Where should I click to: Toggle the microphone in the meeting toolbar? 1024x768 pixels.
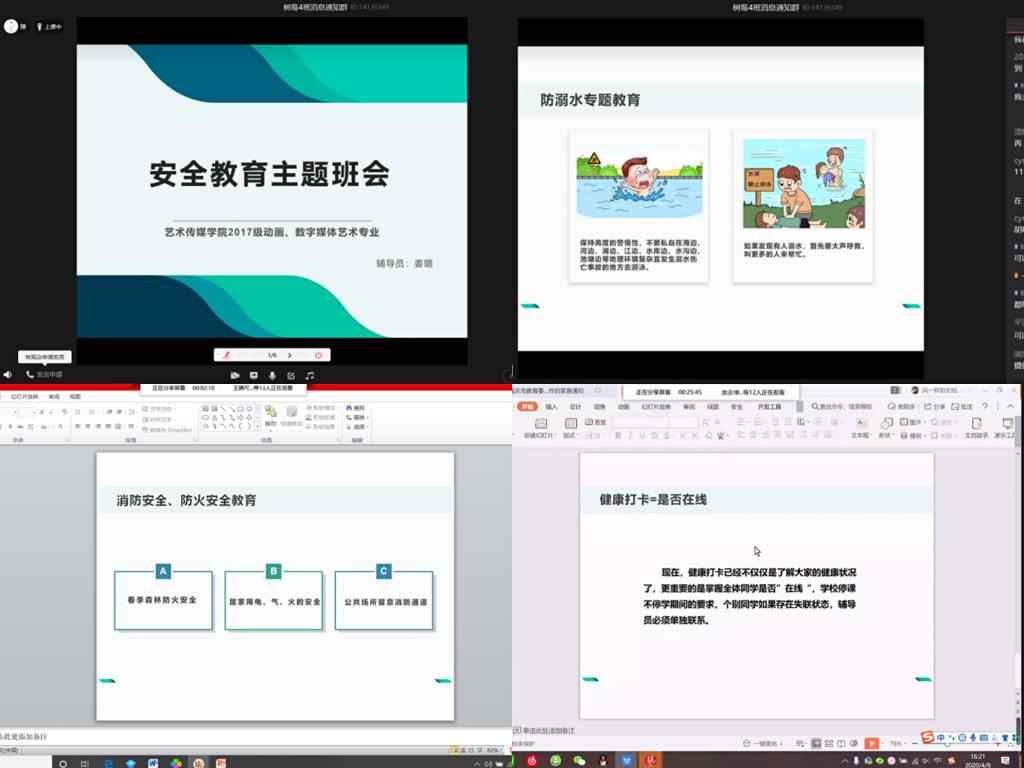pyautogui.click(x=272, y=375)
